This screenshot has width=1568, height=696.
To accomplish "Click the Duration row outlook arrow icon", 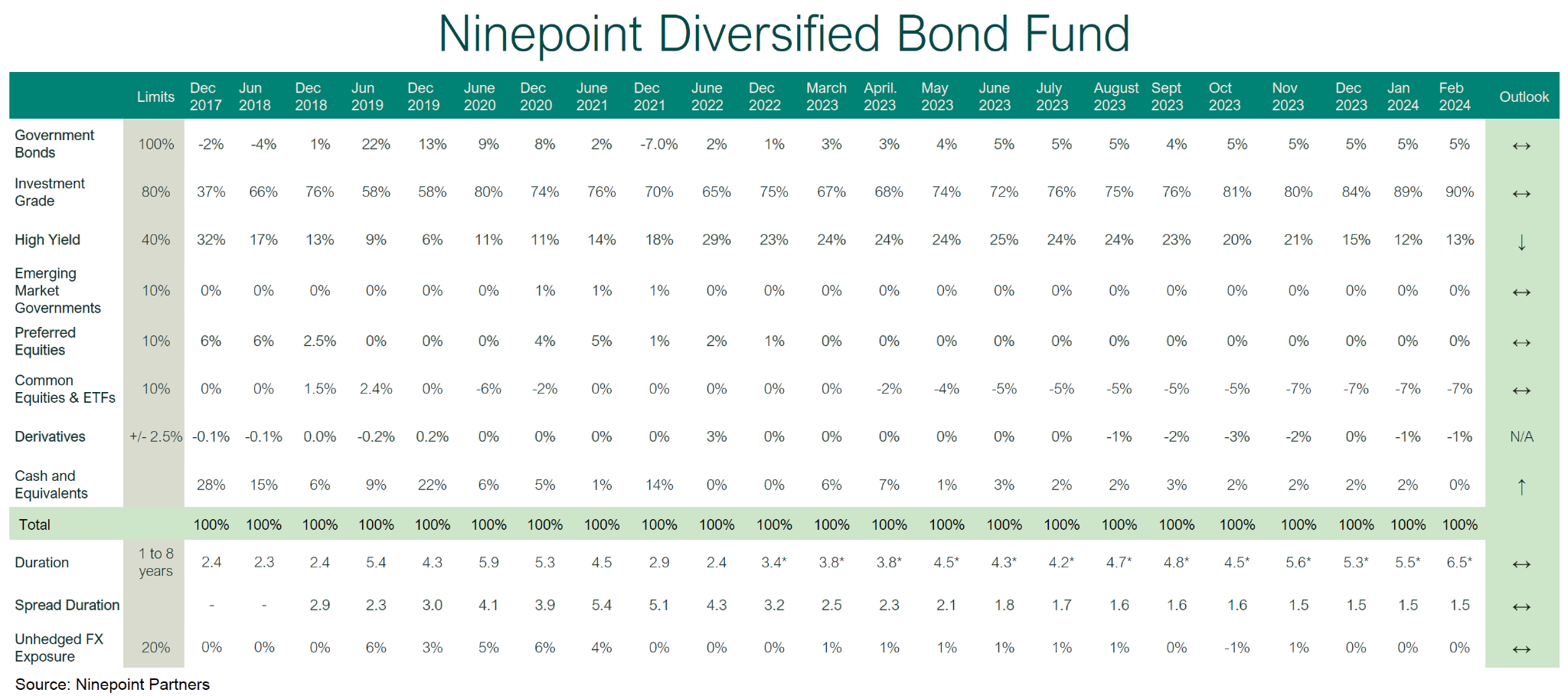I will [x=1521, y=564].
